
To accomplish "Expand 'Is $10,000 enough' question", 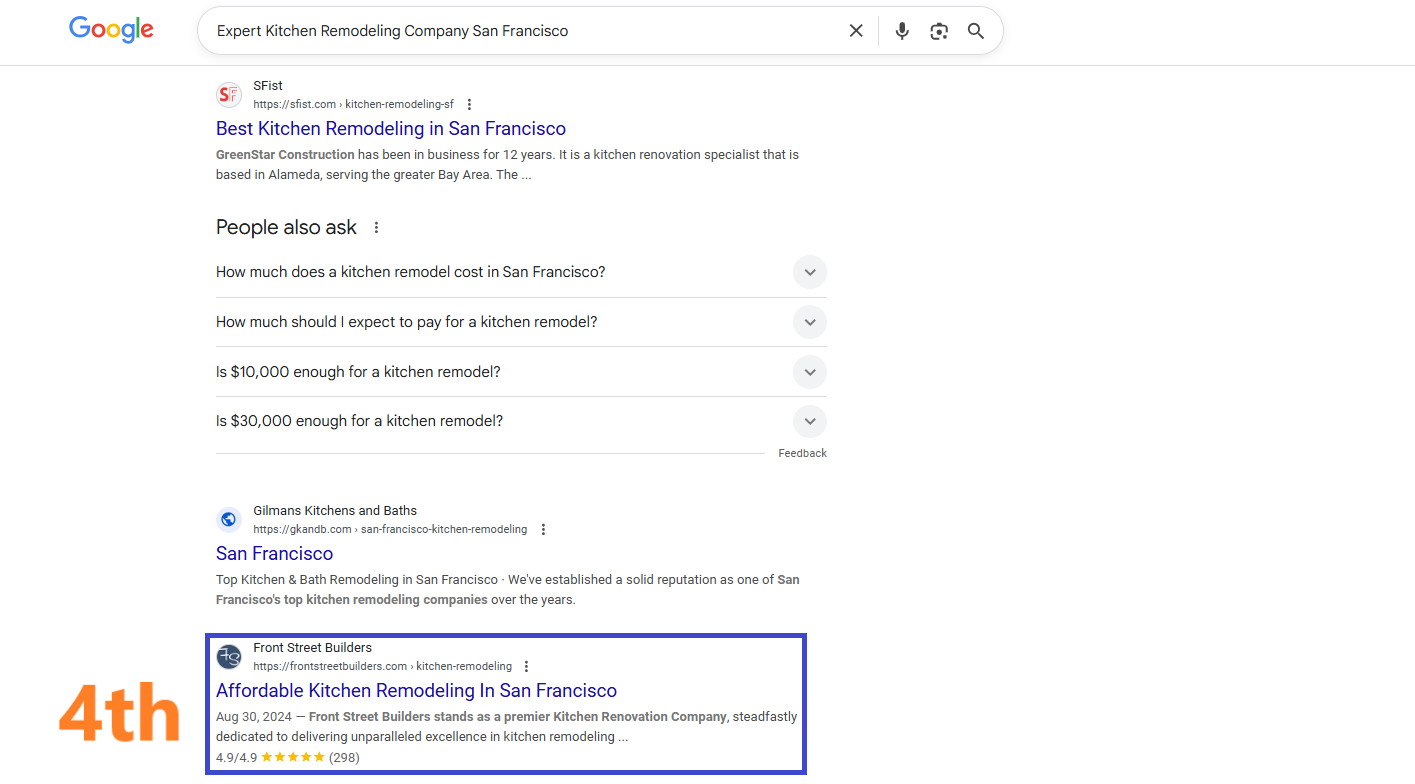I will (810, 372).
